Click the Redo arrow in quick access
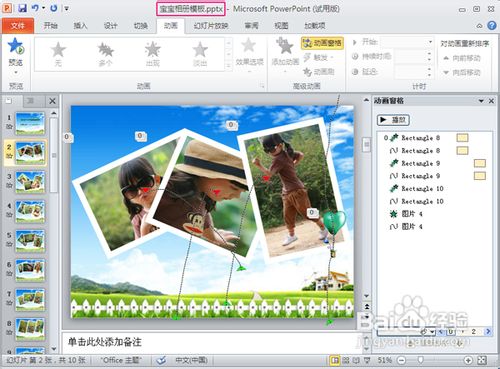The image size is (500, 369). (x=53, y=8)
